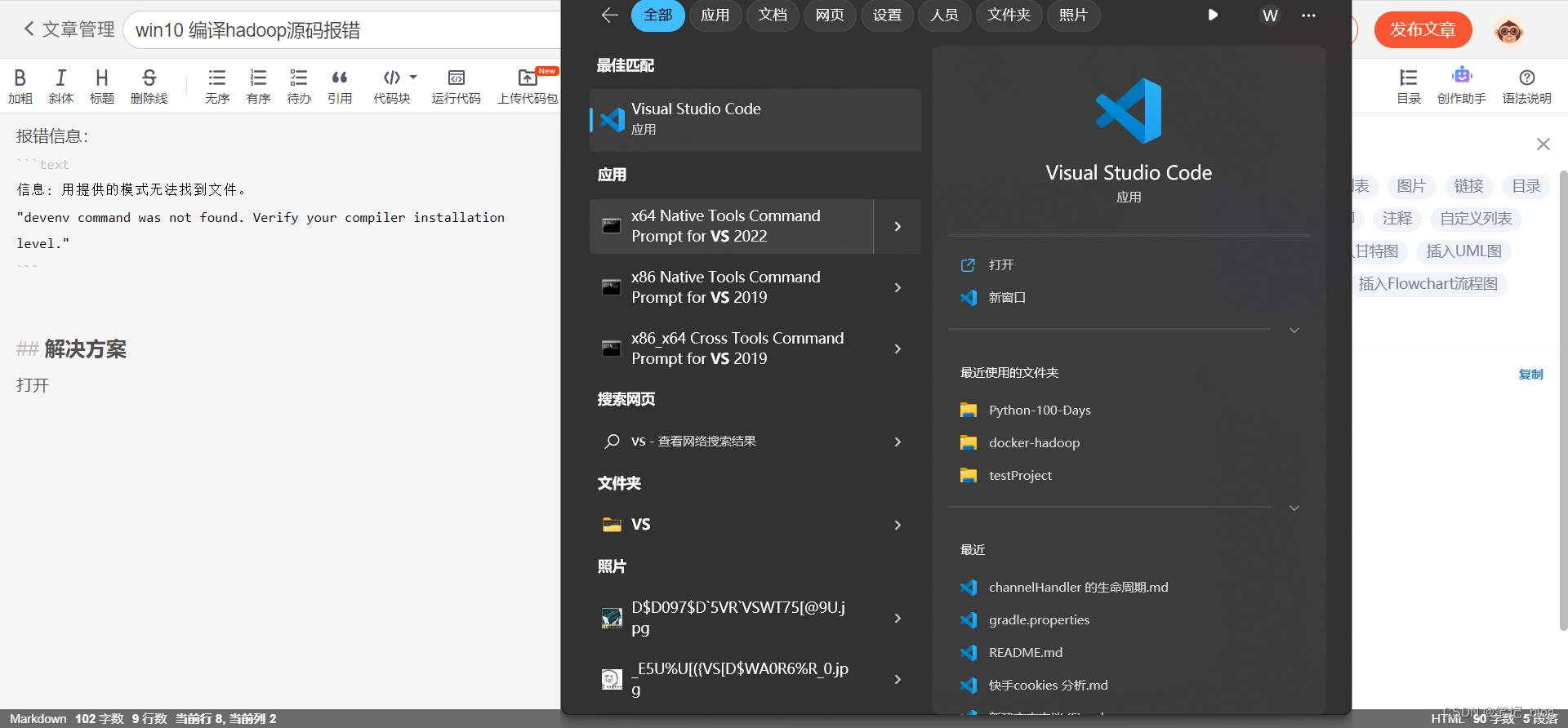The width and height of the screenshot is (1568, 728).
Task: Insert a to-do list (待办)
Action: [299, 87]
